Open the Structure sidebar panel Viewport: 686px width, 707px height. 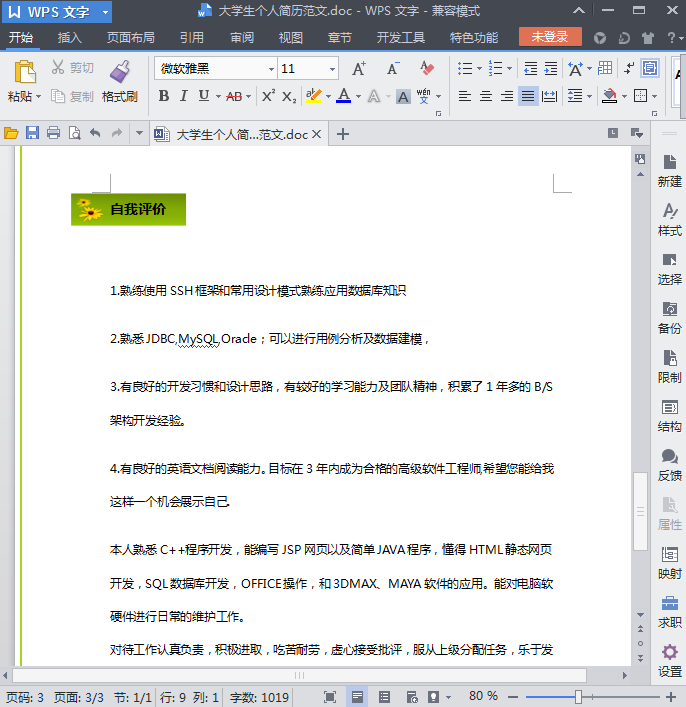tap(669, 416)
